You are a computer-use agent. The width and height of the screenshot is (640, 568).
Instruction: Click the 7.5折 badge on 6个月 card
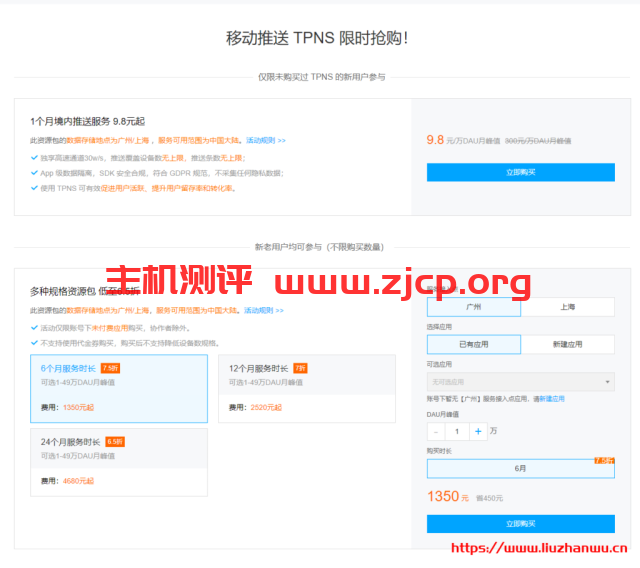pos(110,368)
